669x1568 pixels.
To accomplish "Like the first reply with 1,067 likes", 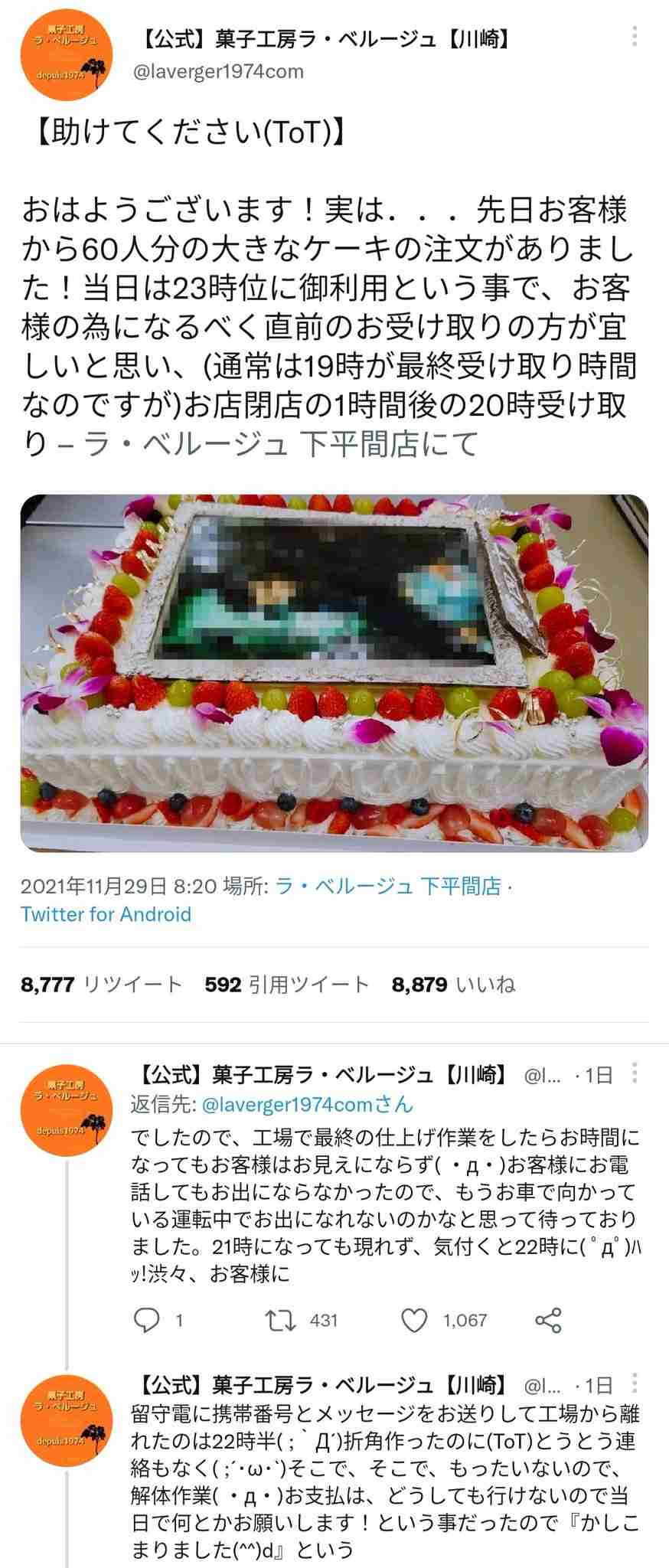I will tap(414, 1320).
